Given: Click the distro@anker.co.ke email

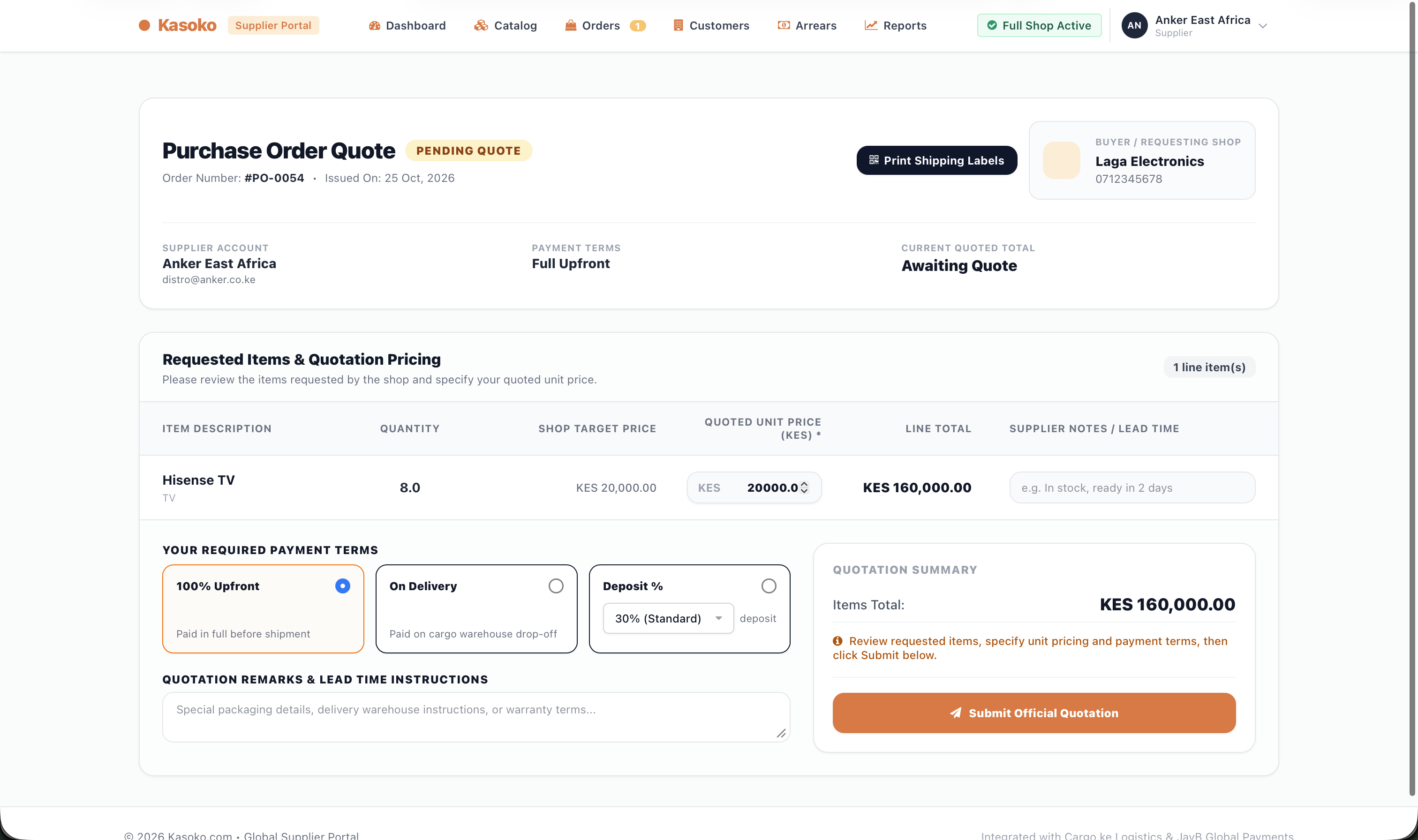Looking at the screenshot, I should pos(209,280).
